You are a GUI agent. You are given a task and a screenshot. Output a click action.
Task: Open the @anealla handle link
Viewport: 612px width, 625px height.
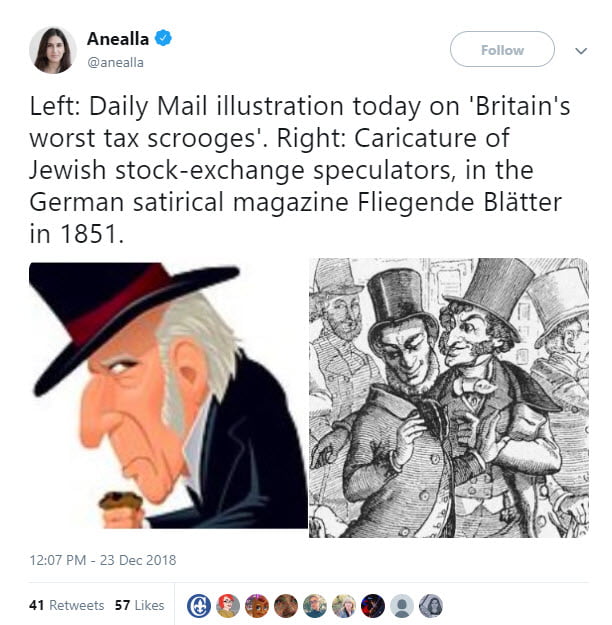click(115, 63)
